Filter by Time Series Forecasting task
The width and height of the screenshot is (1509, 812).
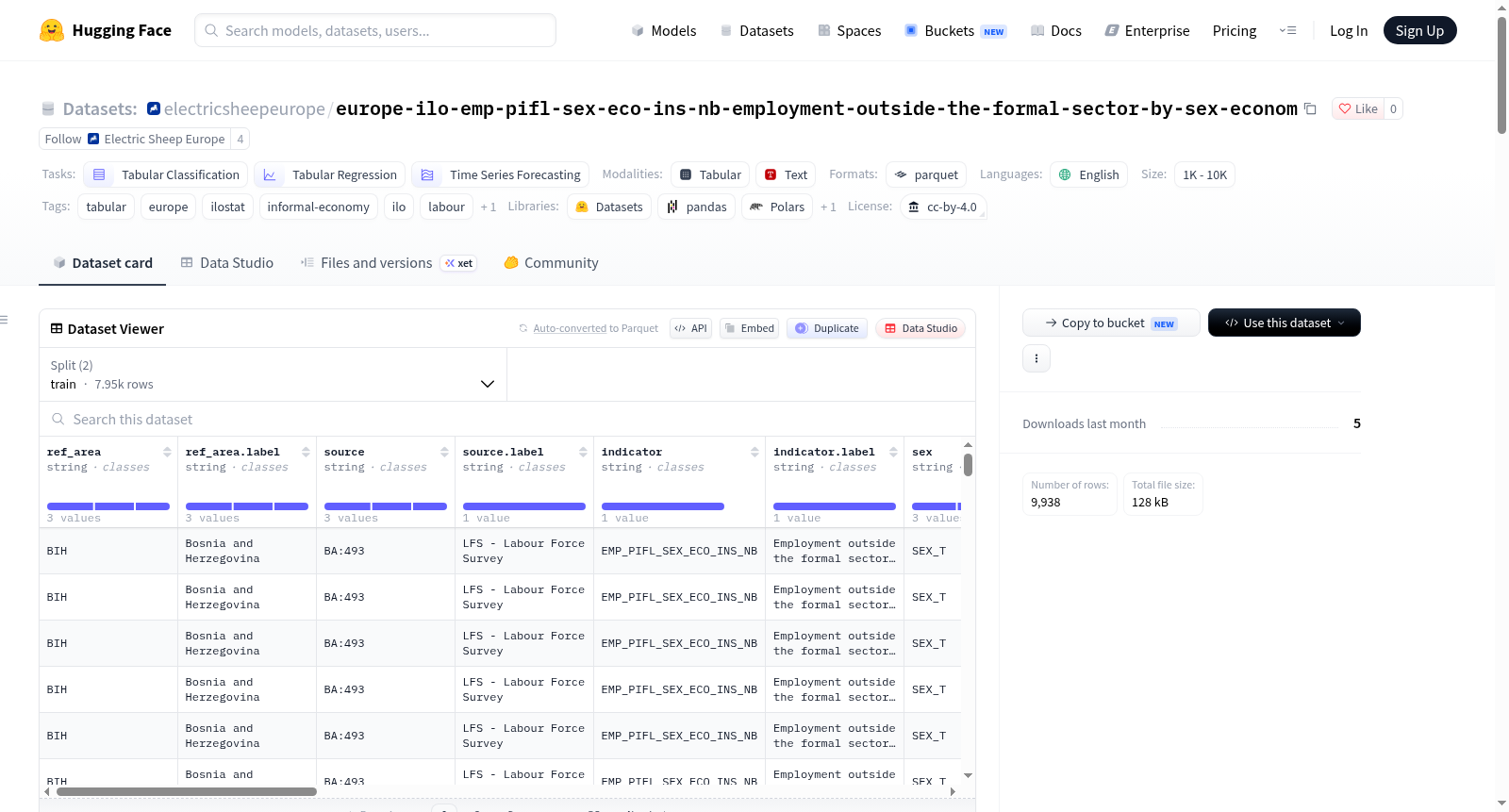point(501,174)
